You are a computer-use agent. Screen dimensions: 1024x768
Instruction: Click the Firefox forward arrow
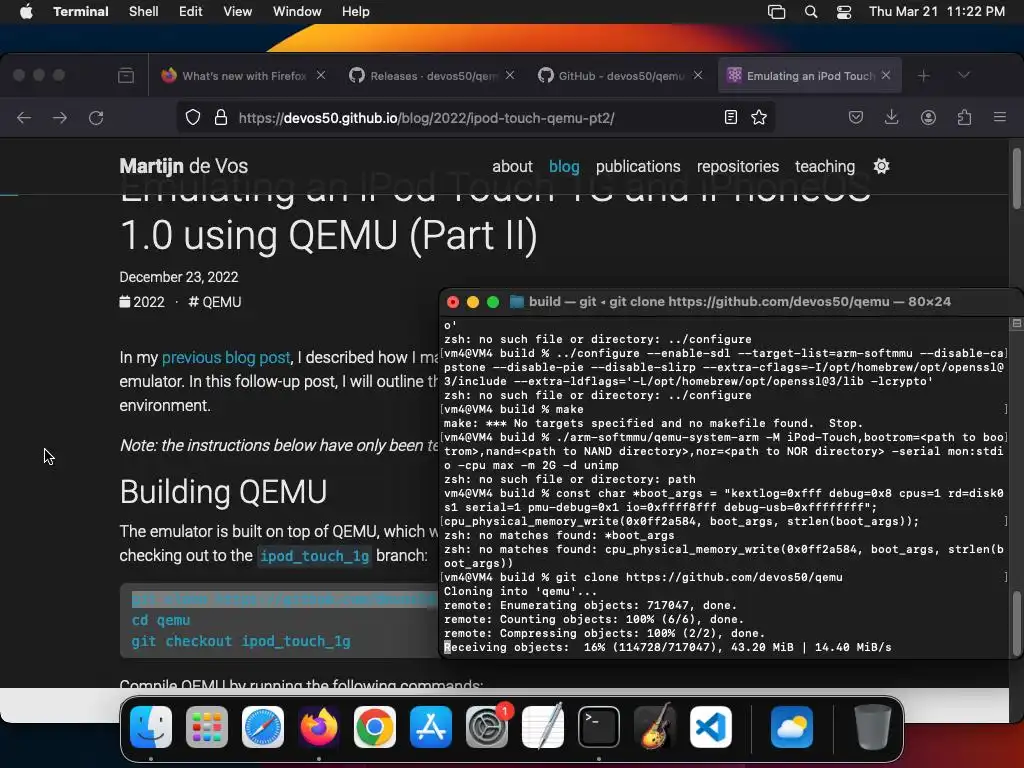pyautogui.click(x=59, y=118)
